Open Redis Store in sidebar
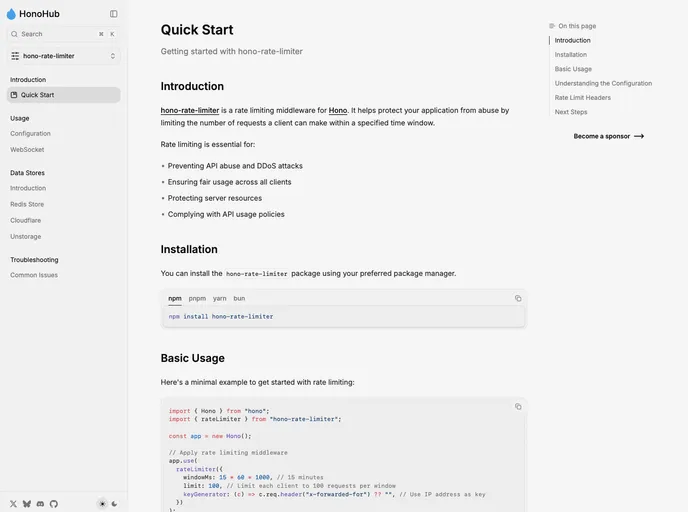Screen dimensions: 688x512 point(27,204)
